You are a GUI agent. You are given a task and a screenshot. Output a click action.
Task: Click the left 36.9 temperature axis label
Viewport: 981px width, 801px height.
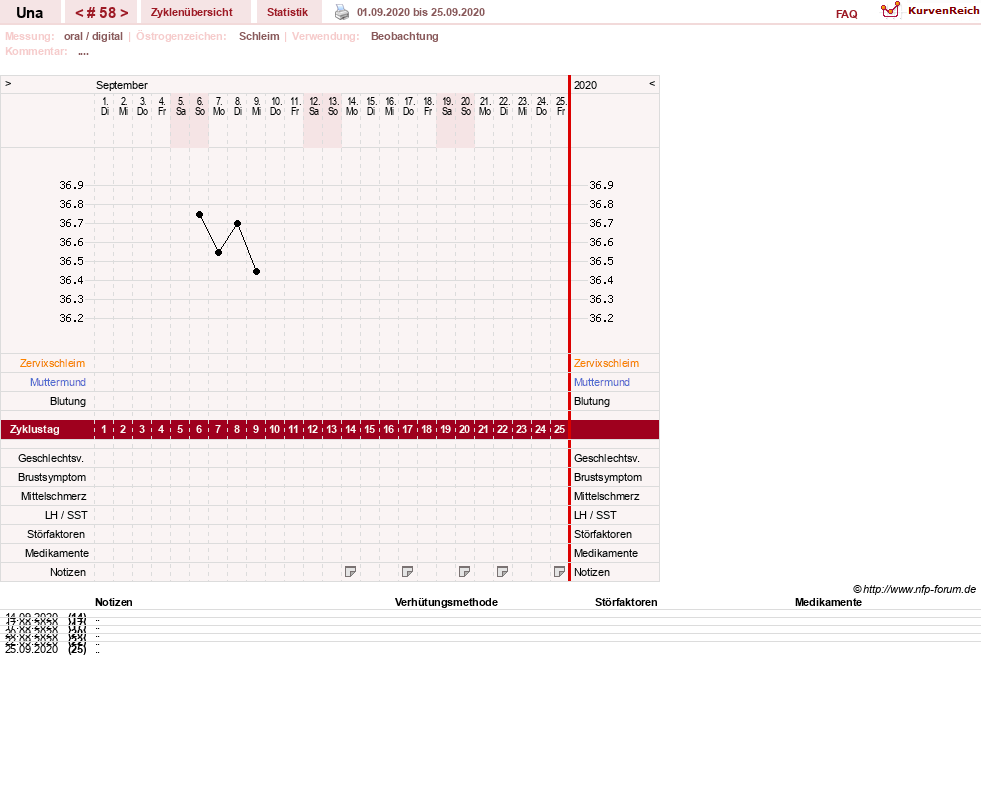(x=71, y=185)
